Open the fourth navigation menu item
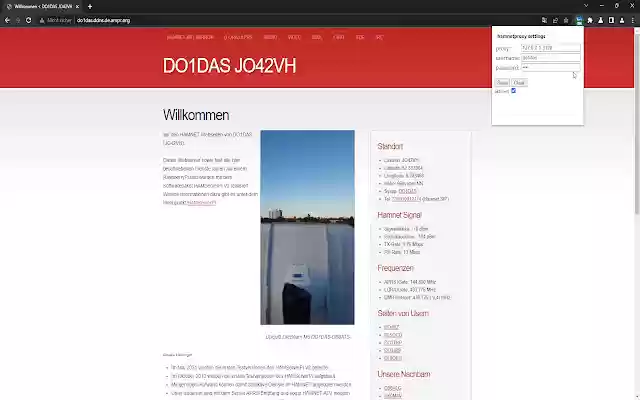Screen dimensions: 640x400 (x=294, y=37)
